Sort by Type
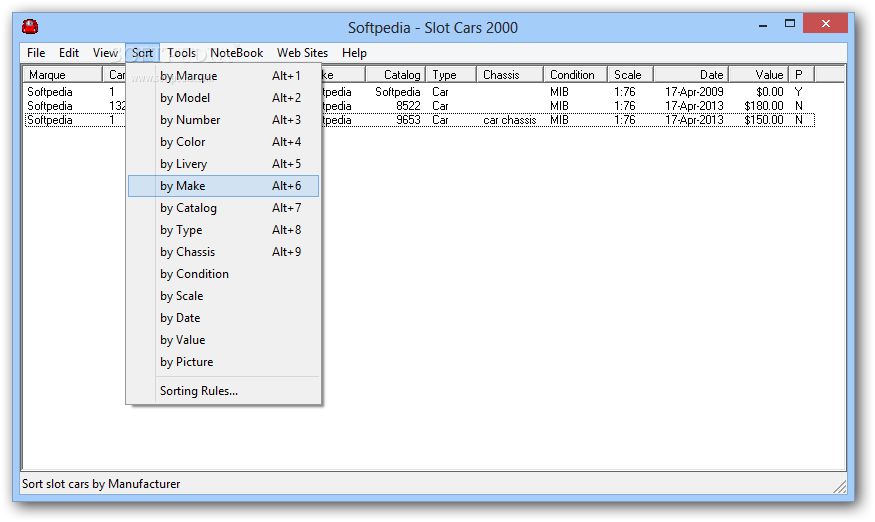The height and width of the screenshot is (522, 875). [x=223, y=230]
